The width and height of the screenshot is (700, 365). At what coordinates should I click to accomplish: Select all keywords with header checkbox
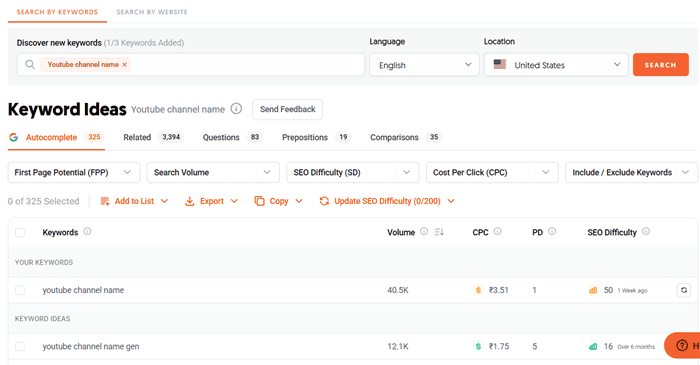click(20, 232)
